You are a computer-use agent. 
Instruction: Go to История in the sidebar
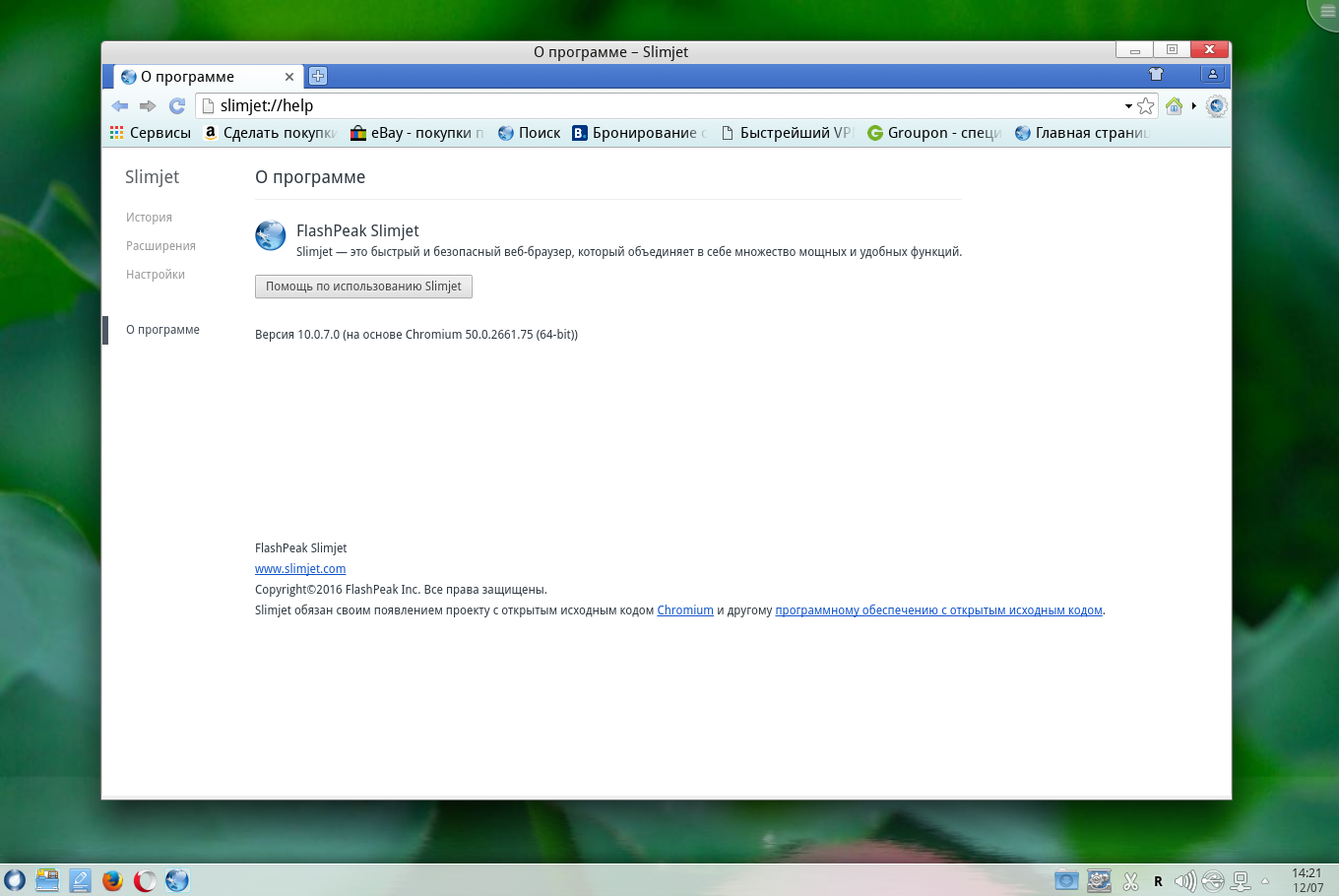[x=149, y=218]
